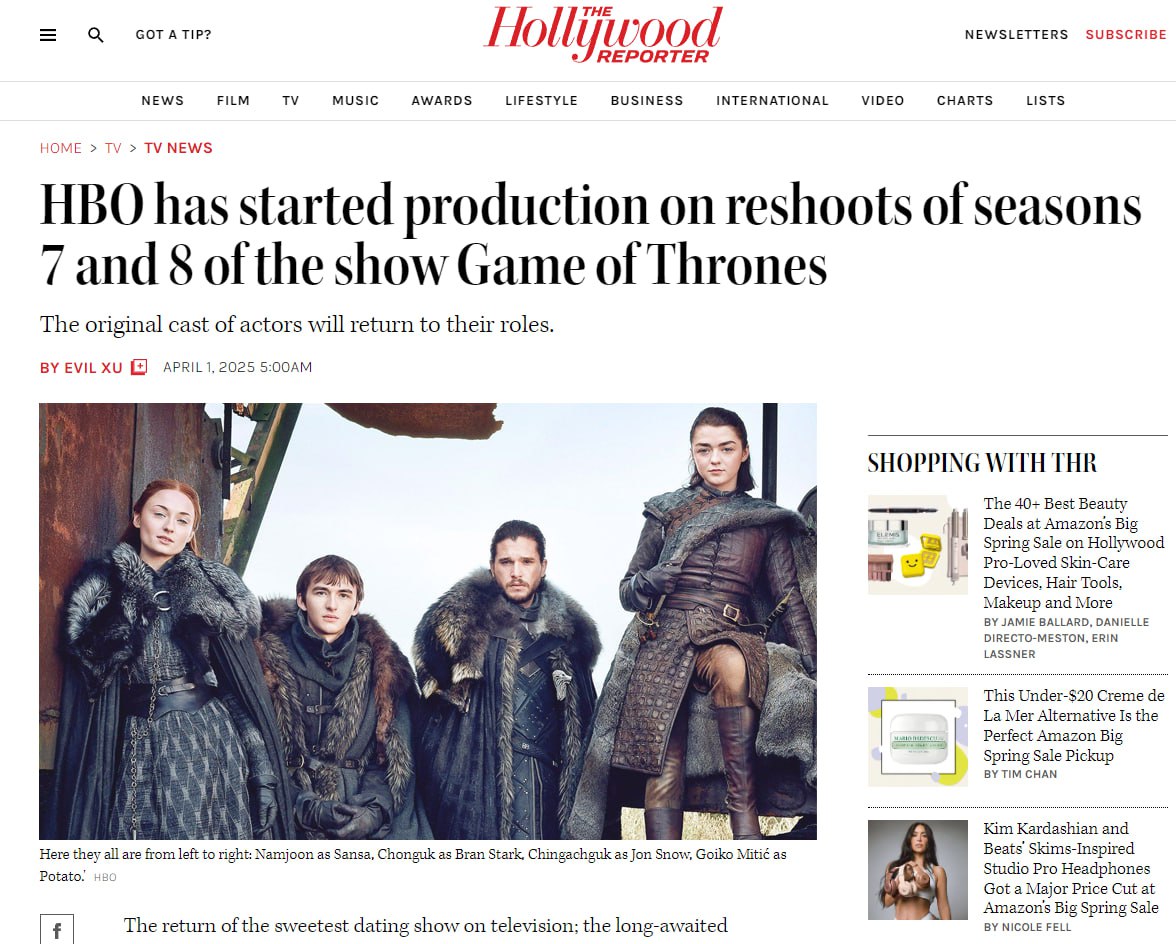Share article via Facebook icon
1176x944 pixels.
click(57, 931)
